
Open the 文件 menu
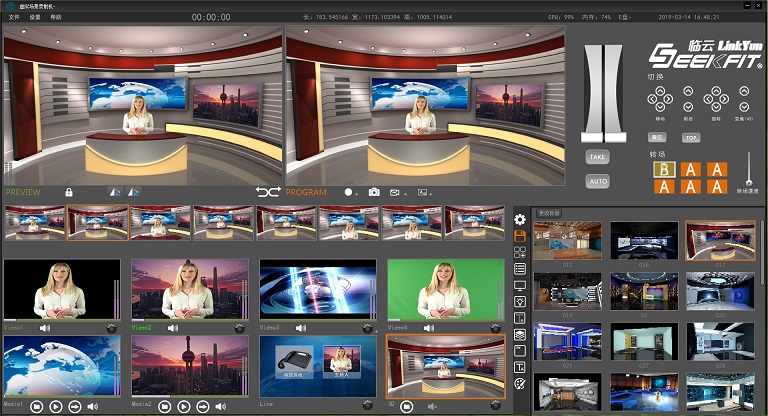[x=14, y=18]
